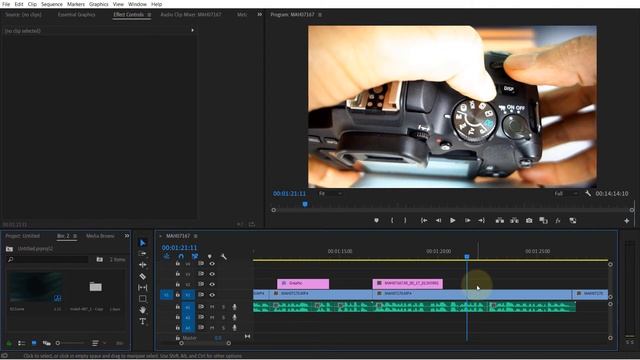The height and width of the screenshot is (360, 640).
Task: Mute audio track A2
Action: [212, 317]
